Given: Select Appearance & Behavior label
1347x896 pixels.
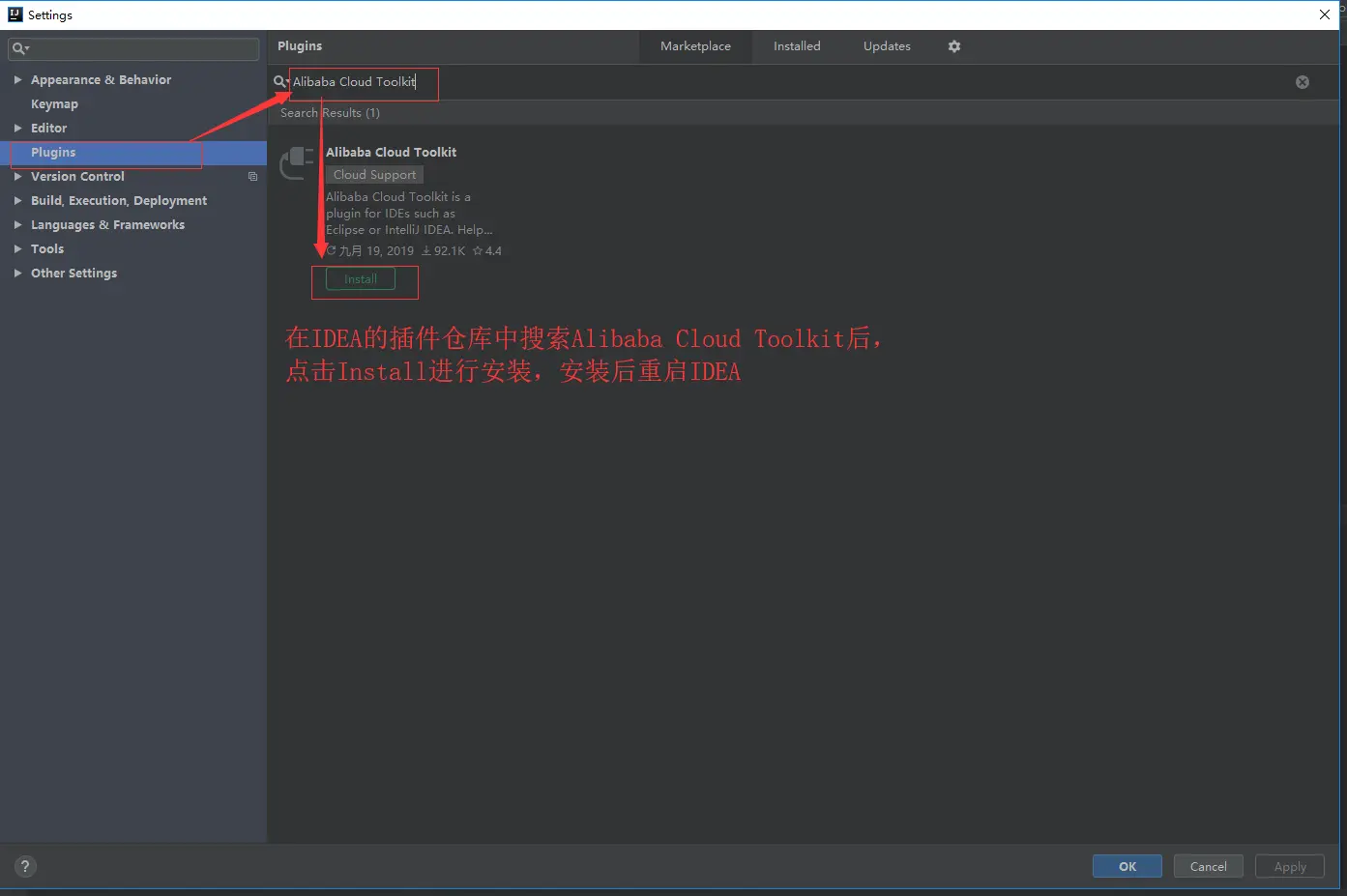Looking at the screenshot, I should (101, 80).
